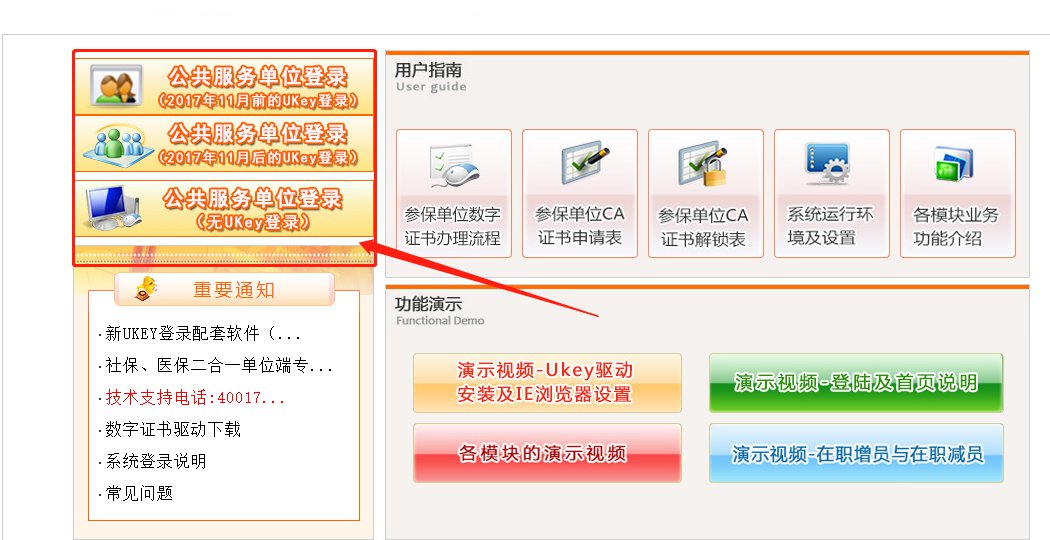Click the blue group icon beside post-November-2017 UKey login

point(115,144)
